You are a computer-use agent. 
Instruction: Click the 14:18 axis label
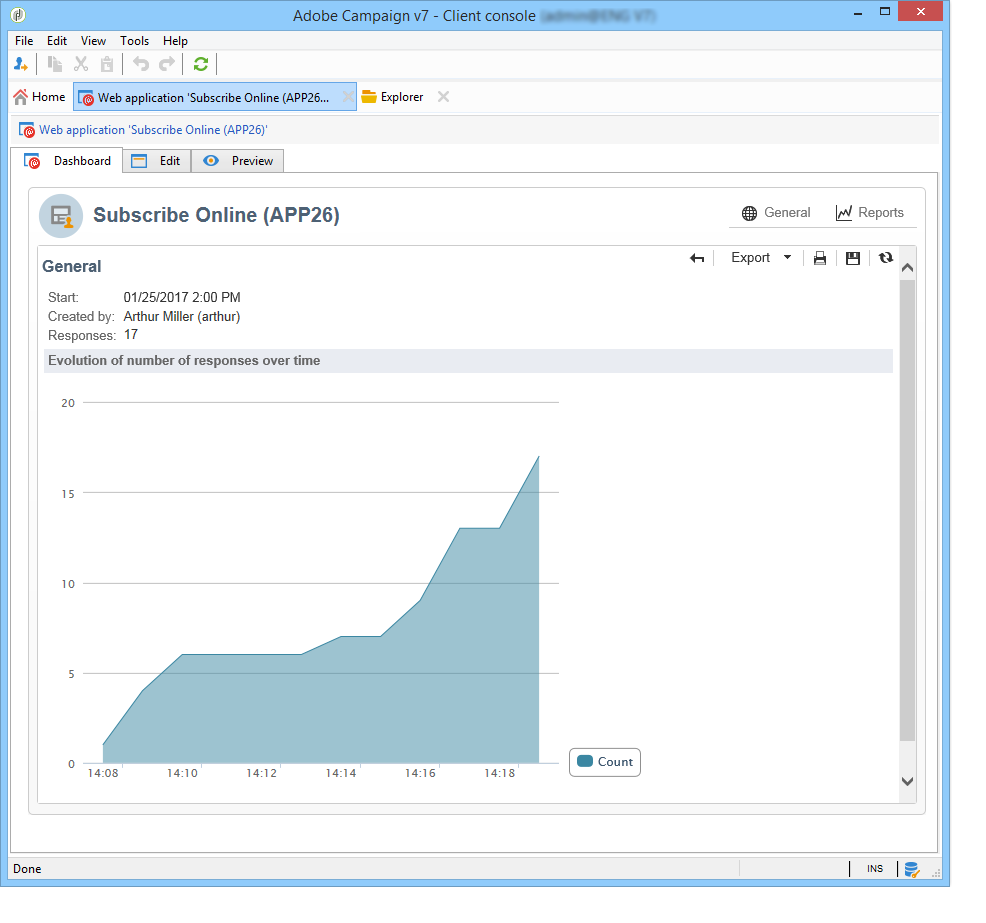tap(499, 773)
